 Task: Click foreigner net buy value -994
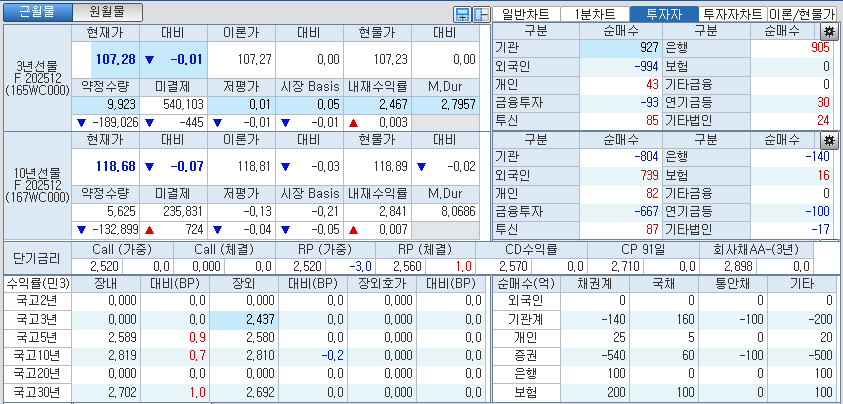pyautogui.click(x=647, y=67)
